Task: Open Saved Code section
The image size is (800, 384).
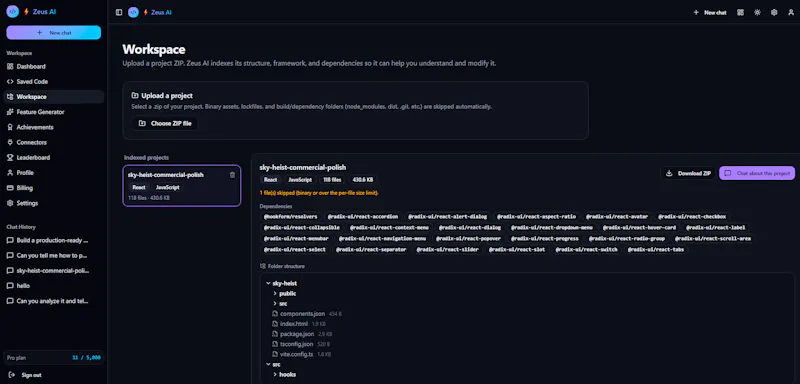Action: (x=54, y=82)
